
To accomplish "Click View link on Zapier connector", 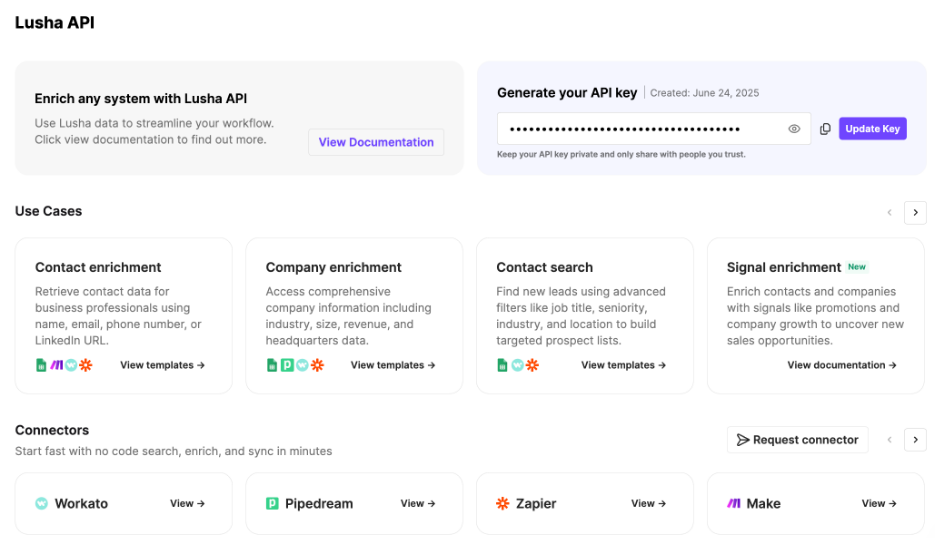I will point(649,503).
